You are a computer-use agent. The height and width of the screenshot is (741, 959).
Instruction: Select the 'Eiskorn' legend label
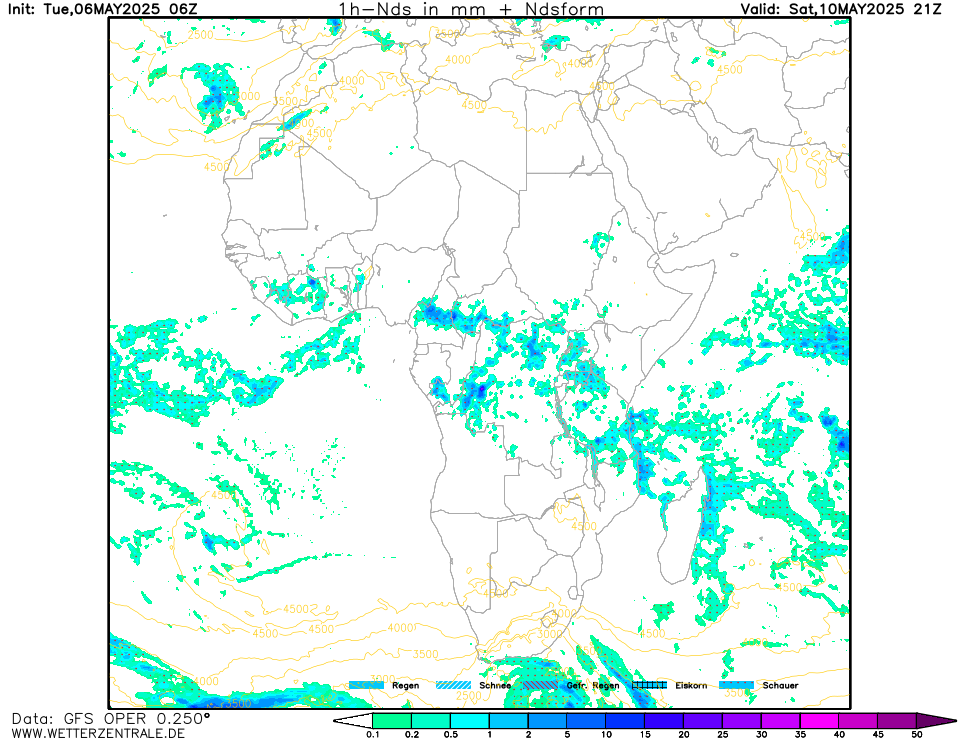[x=691, y=685]
